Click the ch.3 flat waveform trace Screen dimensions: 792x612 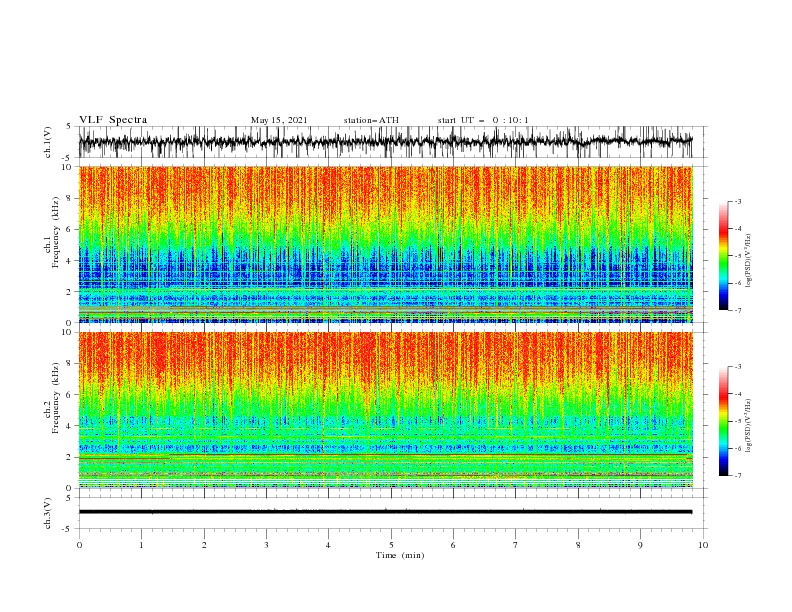[385, 512]
